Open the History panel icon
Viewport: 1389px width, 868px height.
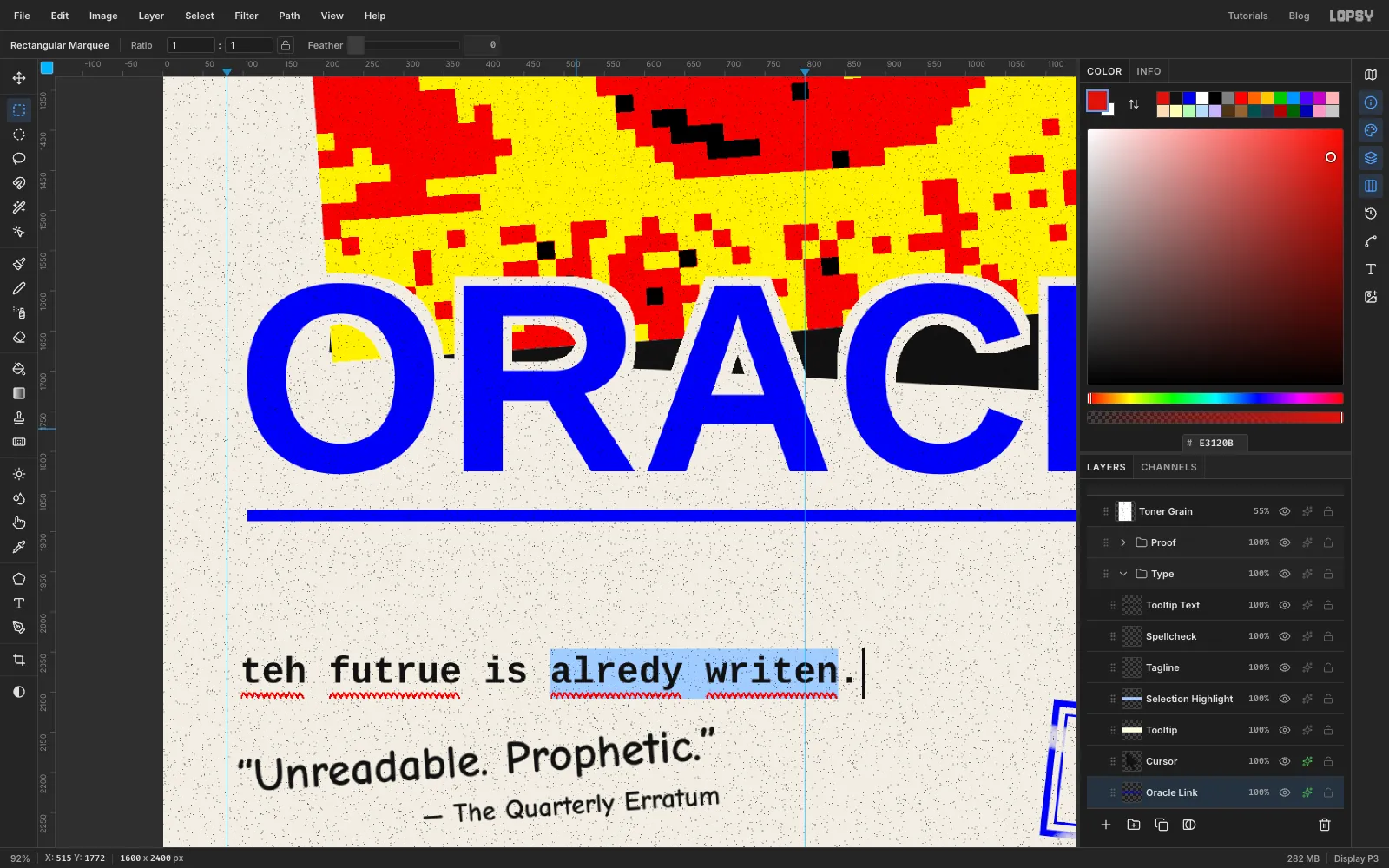1371,214
